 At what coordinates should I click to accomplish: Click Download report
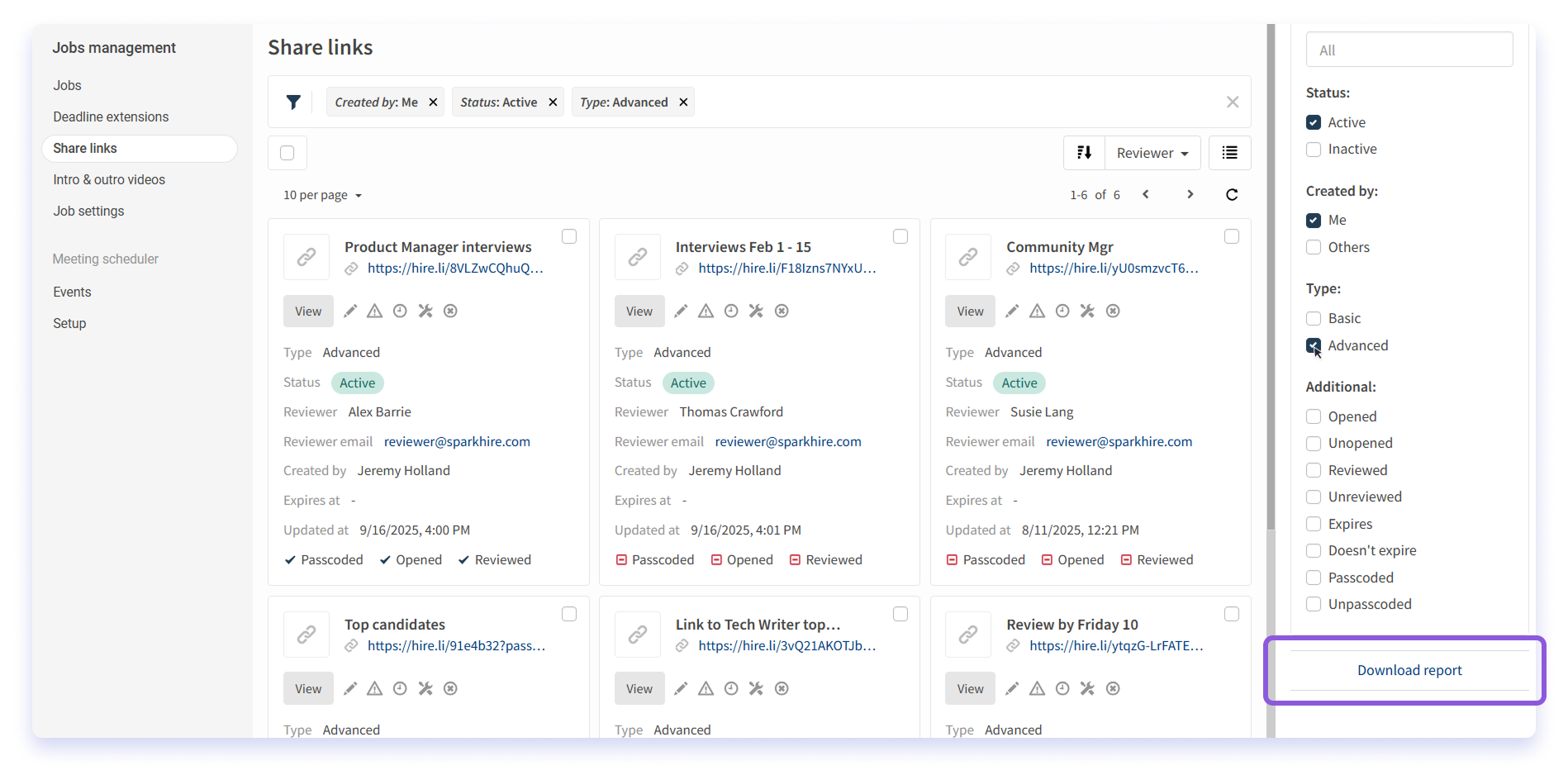coord(1409,670)
